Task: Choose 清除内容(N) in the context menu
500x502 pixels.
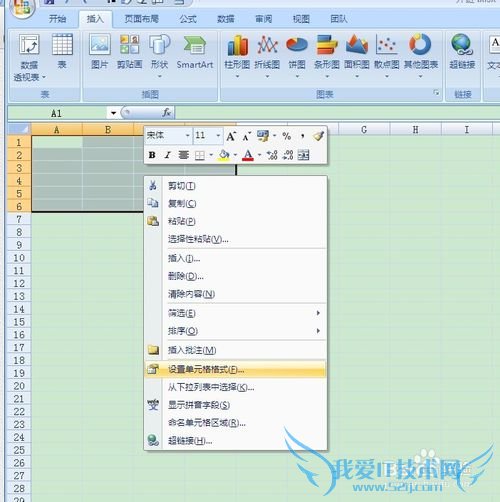Action: (236, 294)
